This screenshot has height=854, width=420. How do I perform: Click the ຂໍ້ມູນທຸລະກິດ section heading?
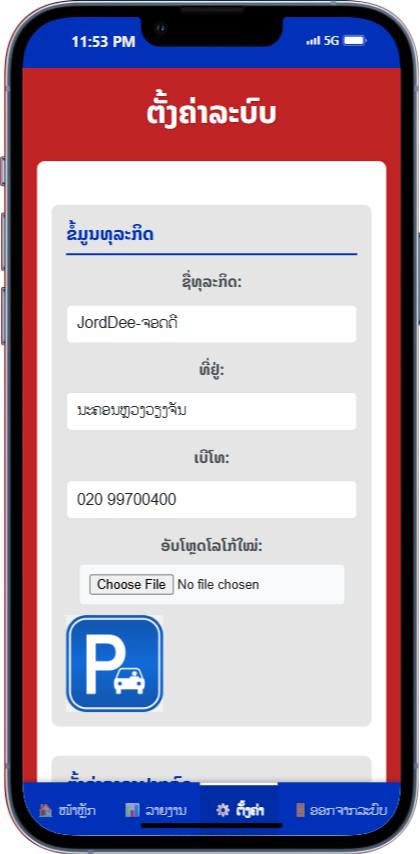click(x=109, y=235)
